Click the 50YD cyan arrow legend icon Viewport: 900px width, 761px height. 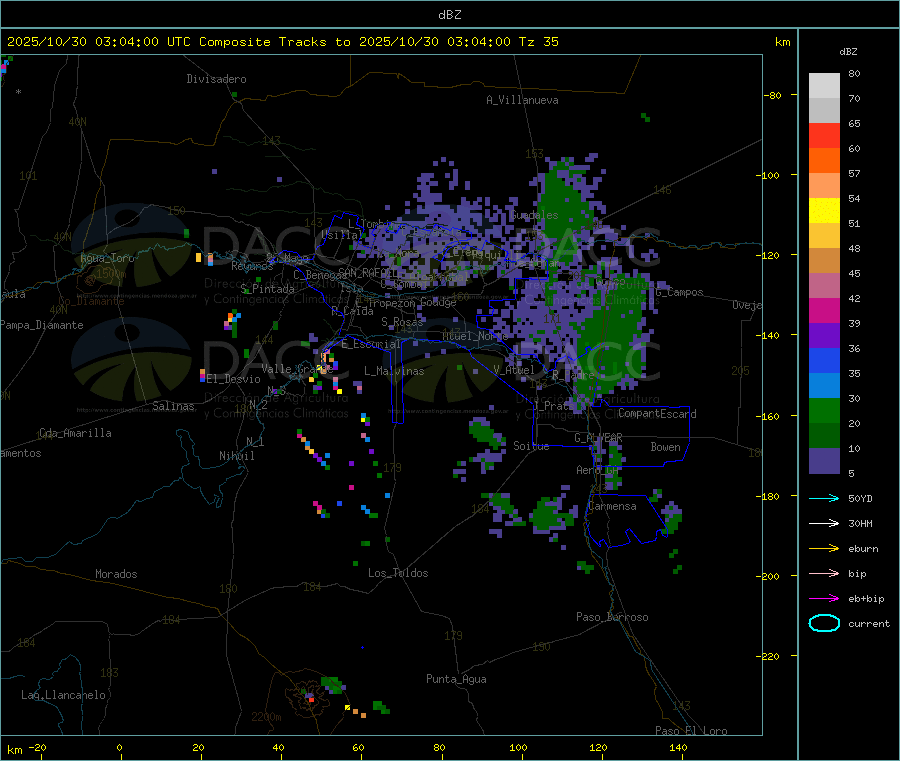click(x=824, y=498)
